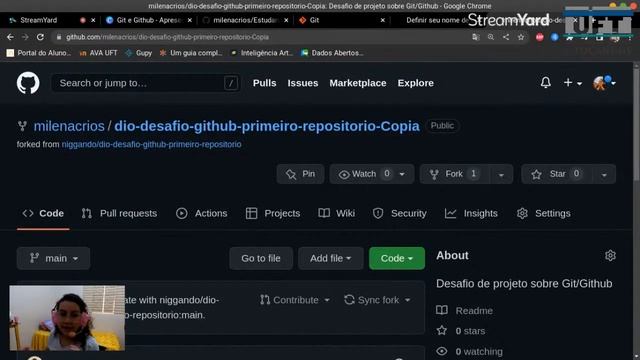Open the user avatar menu
This screenshot has width=640, height=360.
click(604, 83)
